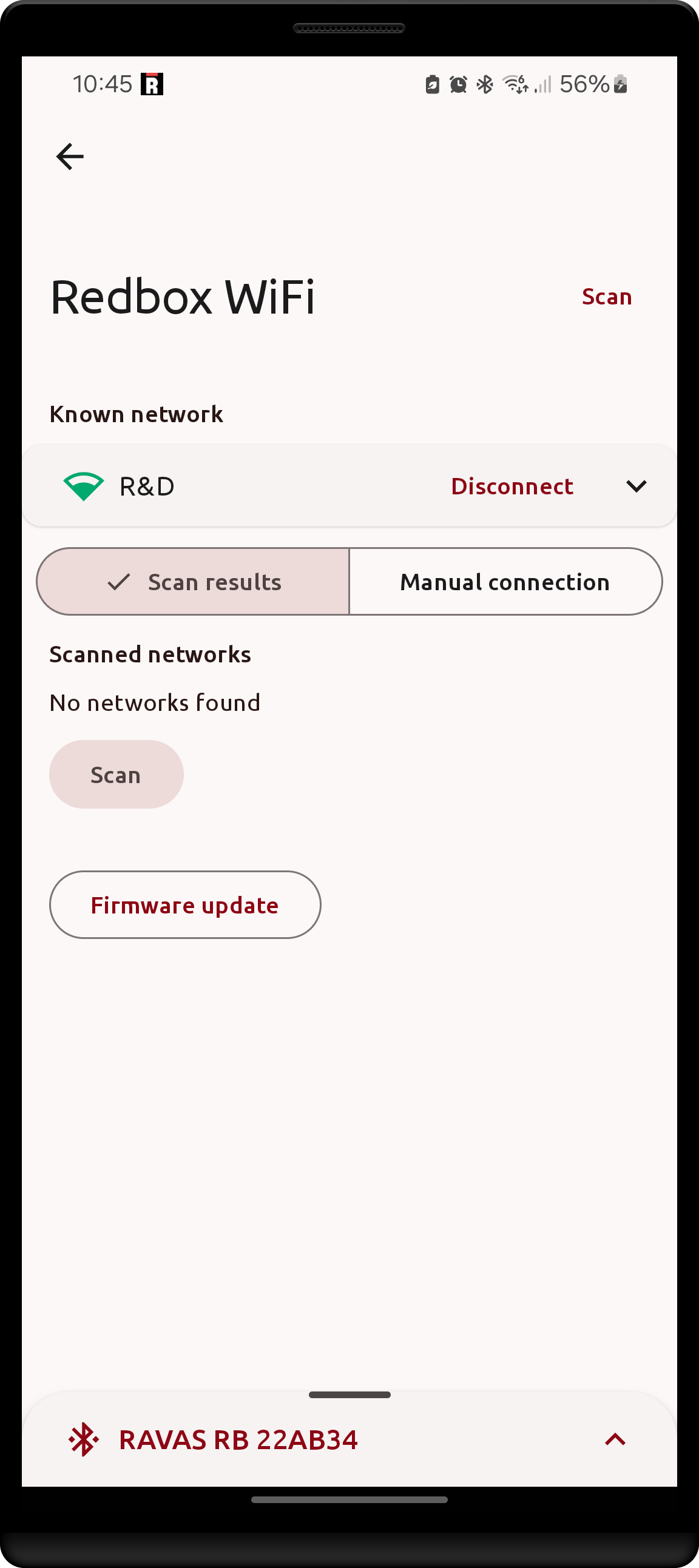Expand the R&D network details chevron
The image size is (699, 1568).
(x=637, y=486)
